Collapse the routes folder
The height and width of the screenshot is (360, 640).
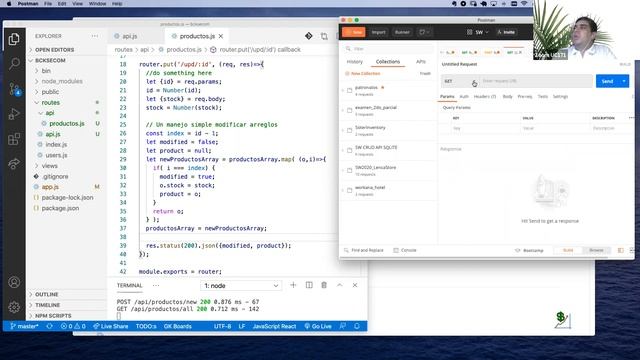coord(50,102)
